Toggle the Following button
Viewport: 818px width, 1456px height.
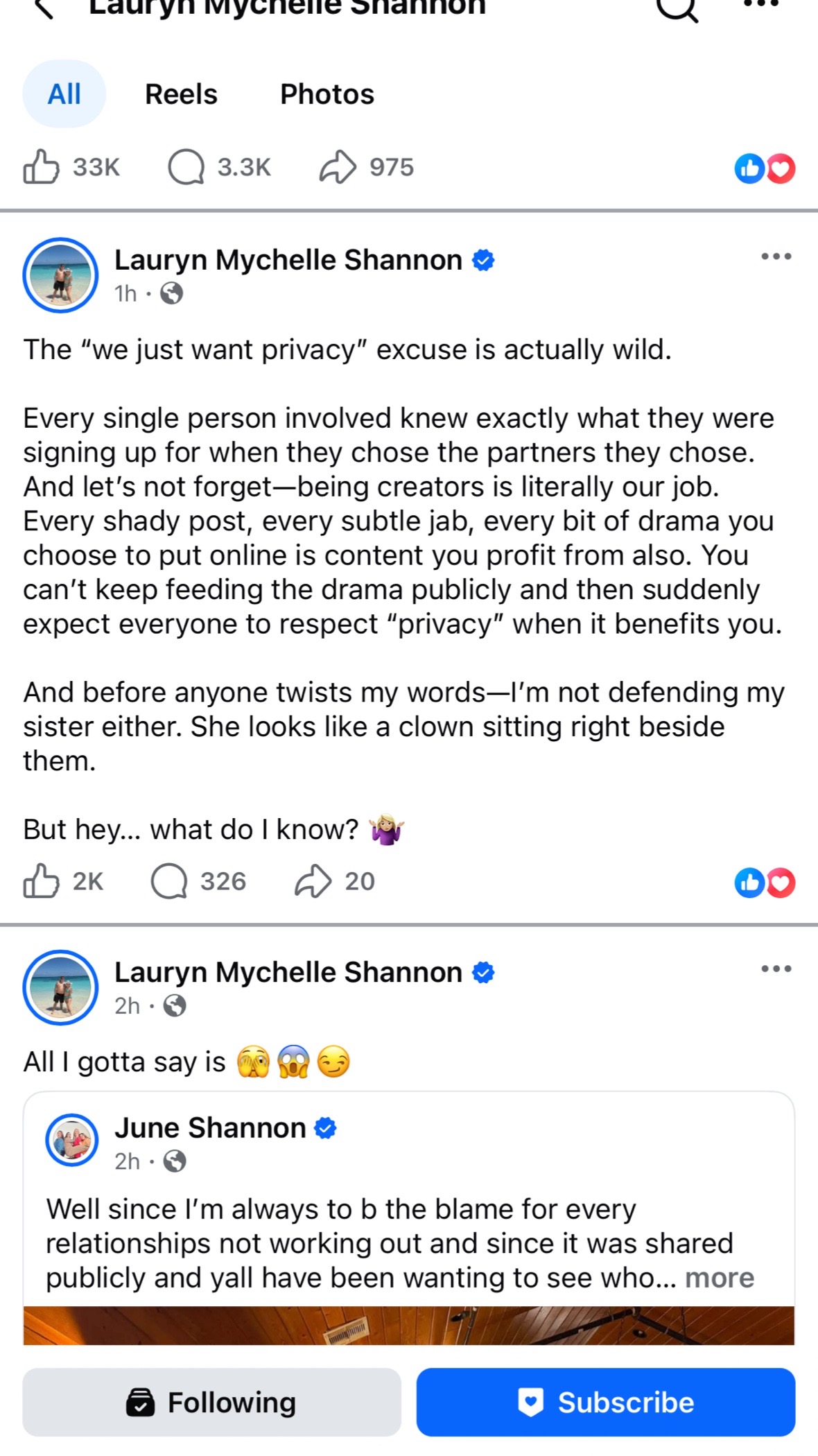(212, 1402)
